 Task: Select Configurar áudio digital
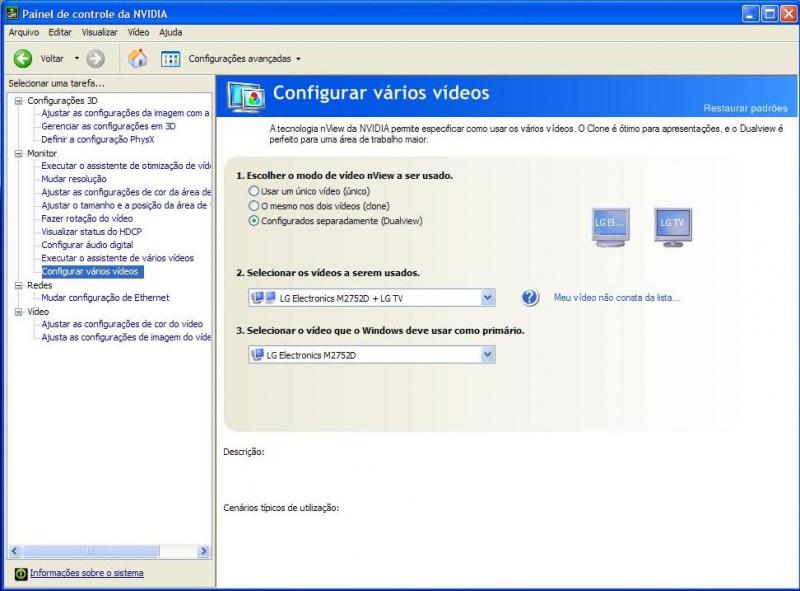coord(87,245)
